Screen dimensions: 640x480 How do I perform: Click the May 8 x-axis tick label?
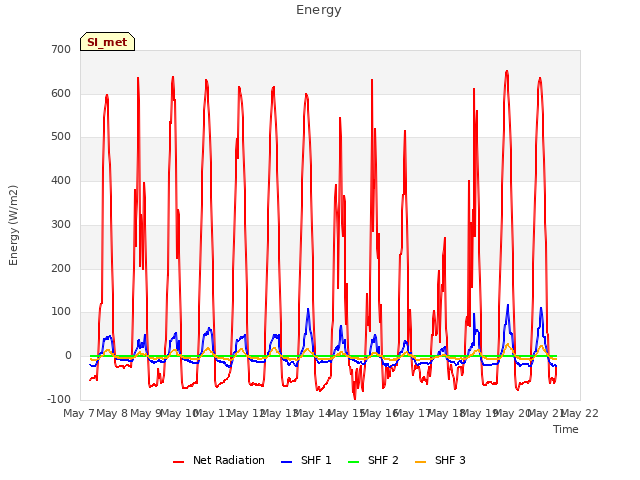(112, 413)
